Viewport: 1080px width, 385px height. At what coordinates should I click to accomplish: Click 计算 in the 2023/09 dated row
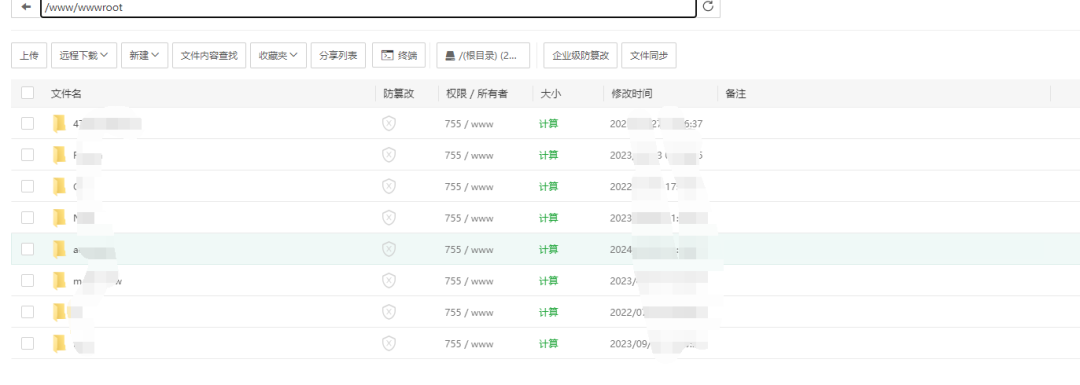click(548, 344)
